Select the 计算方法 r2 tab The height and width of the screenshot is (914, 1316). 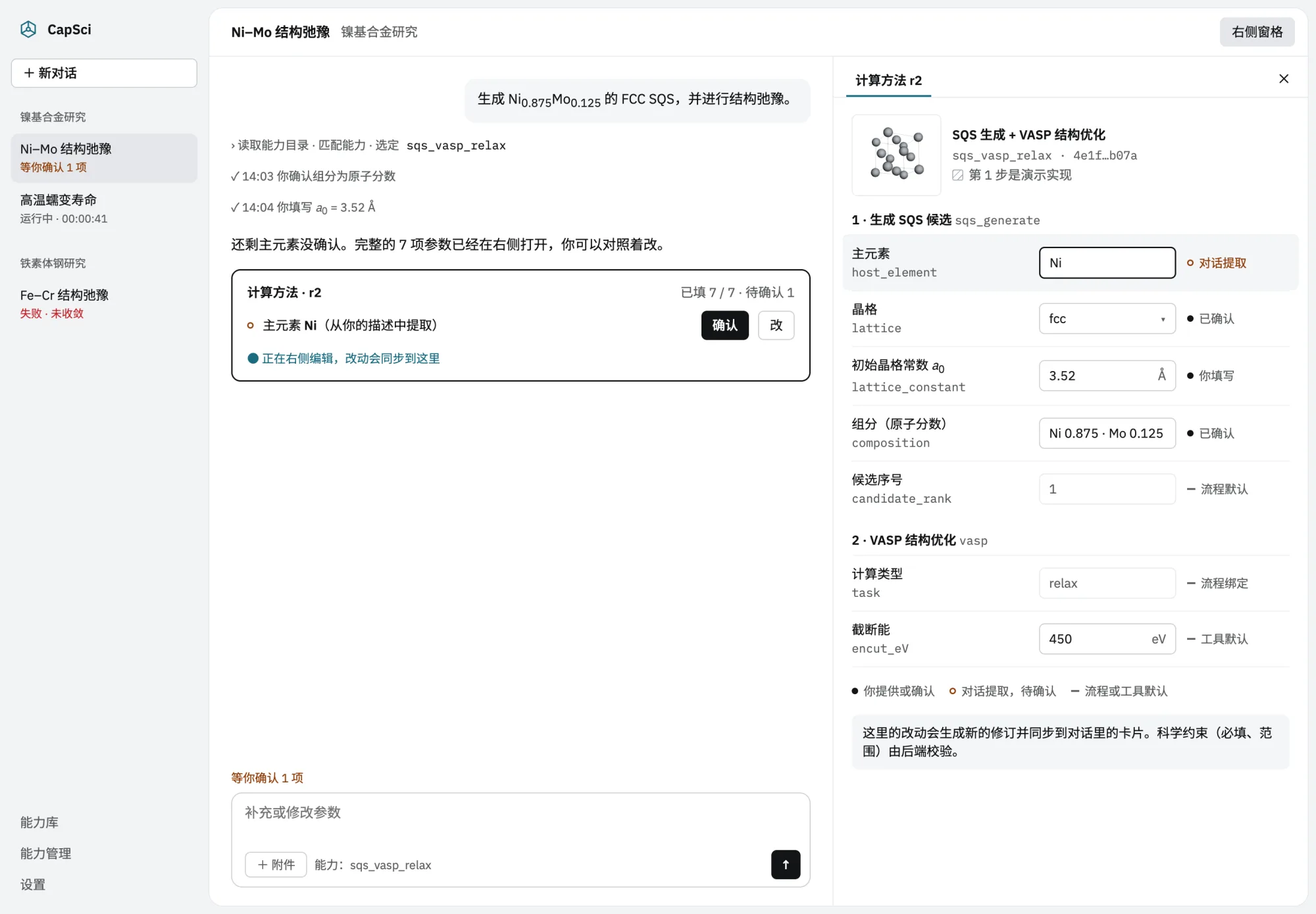[x=888, y=80]
